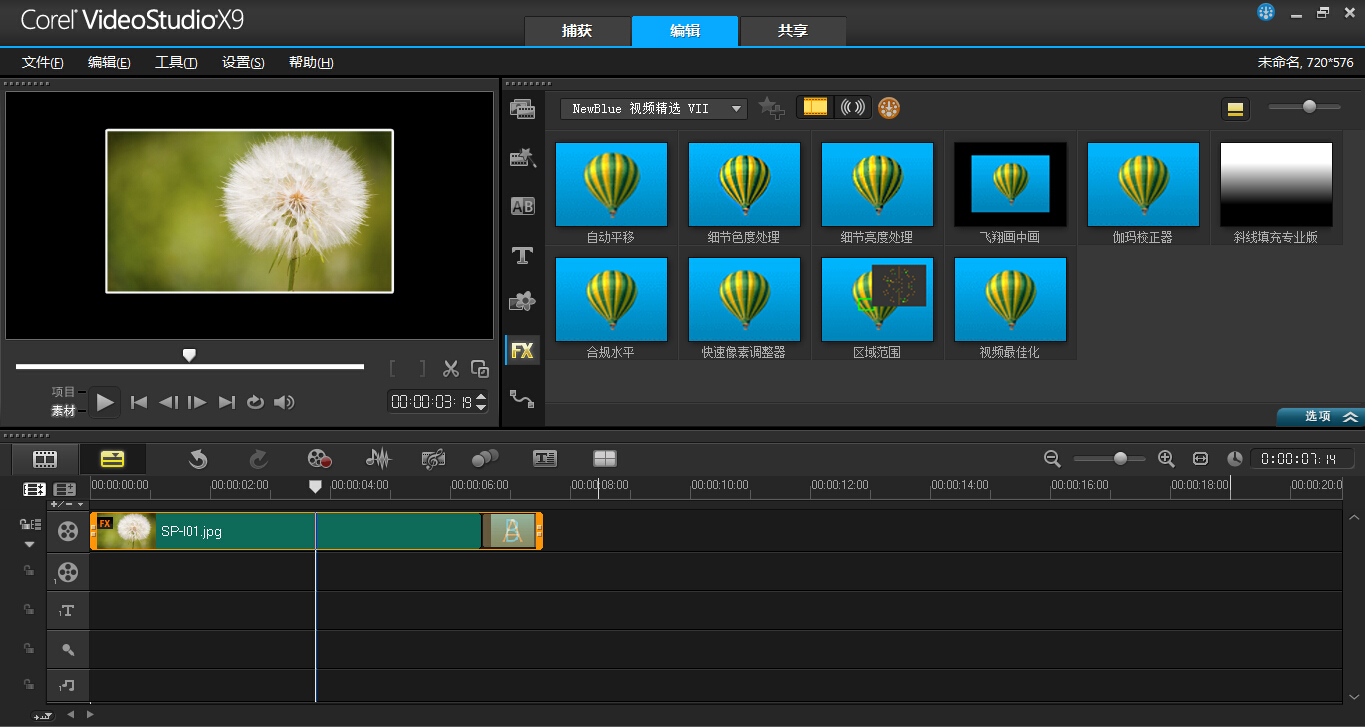
Task: Select the 细节色度处理 filter thumbnail
Action: click(744, 185)
